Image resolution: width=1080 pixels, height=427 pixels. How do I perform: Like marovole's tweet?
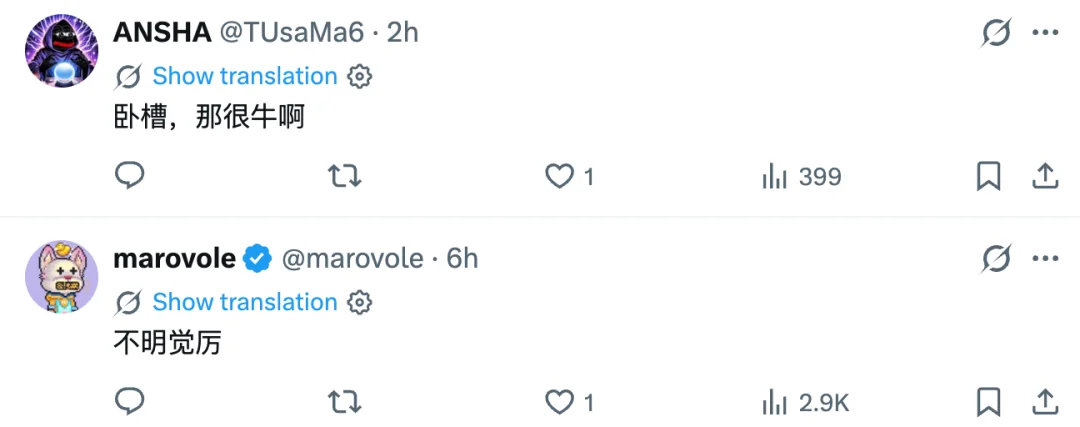tap(558, 402)
